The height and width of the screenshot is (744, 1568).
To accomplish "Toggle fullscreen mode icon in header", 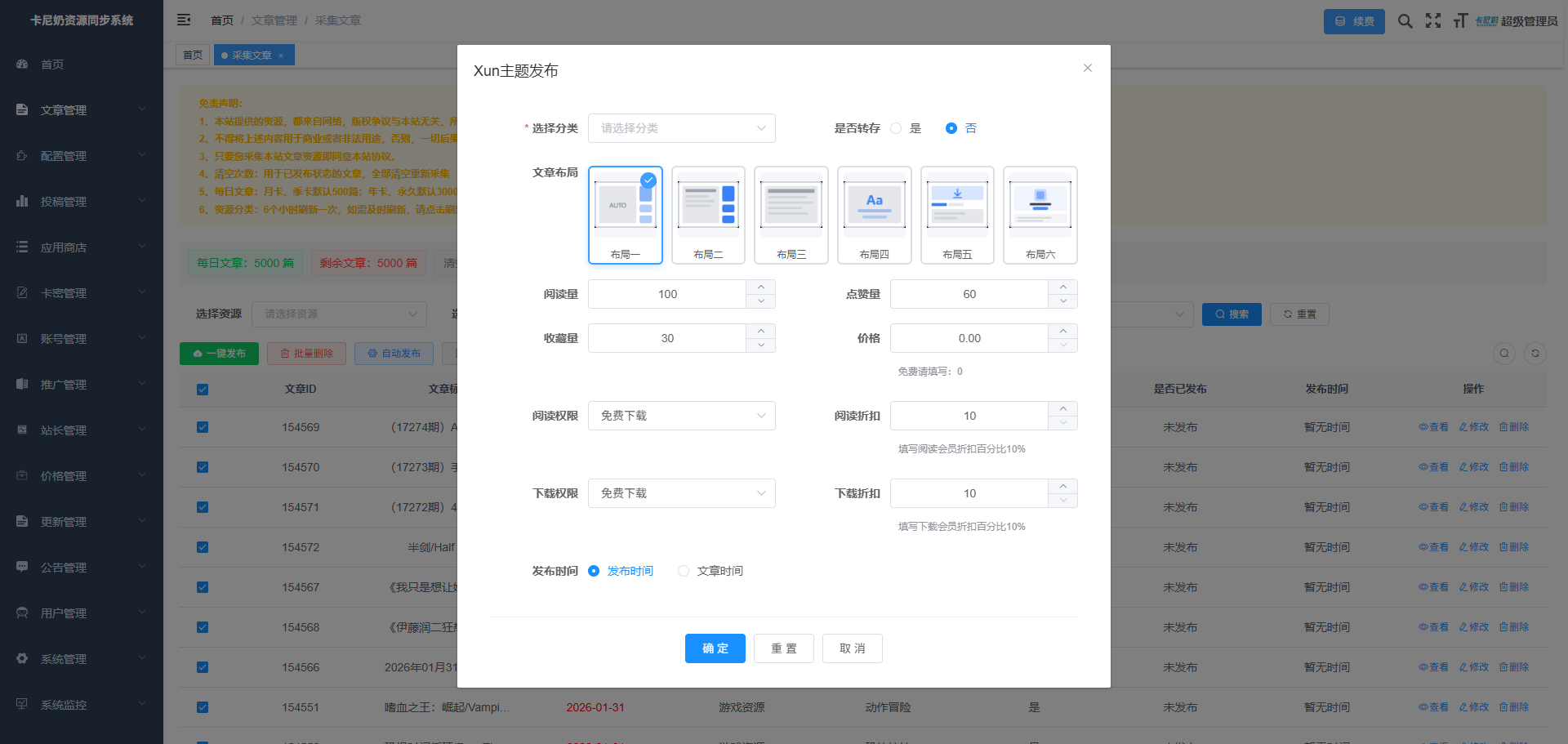I will click(x=1433, y=21).
